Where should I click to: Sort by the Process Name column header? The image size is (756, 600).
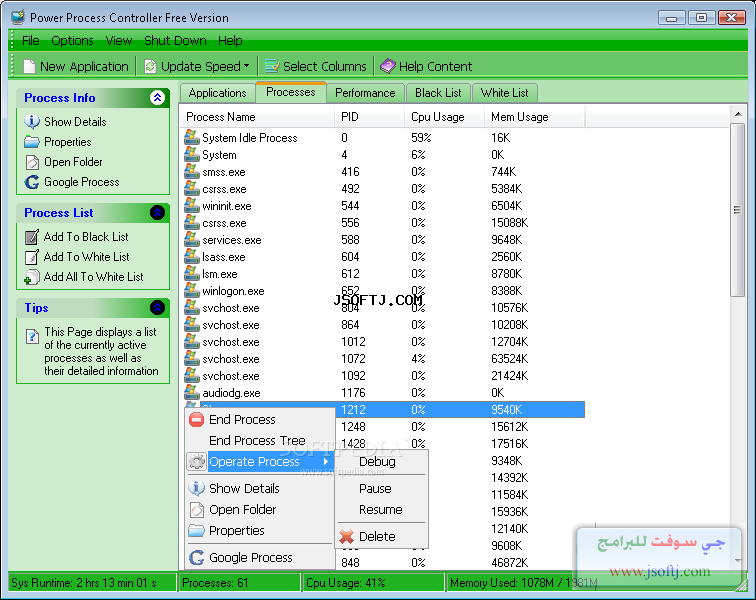coord(257,117)
